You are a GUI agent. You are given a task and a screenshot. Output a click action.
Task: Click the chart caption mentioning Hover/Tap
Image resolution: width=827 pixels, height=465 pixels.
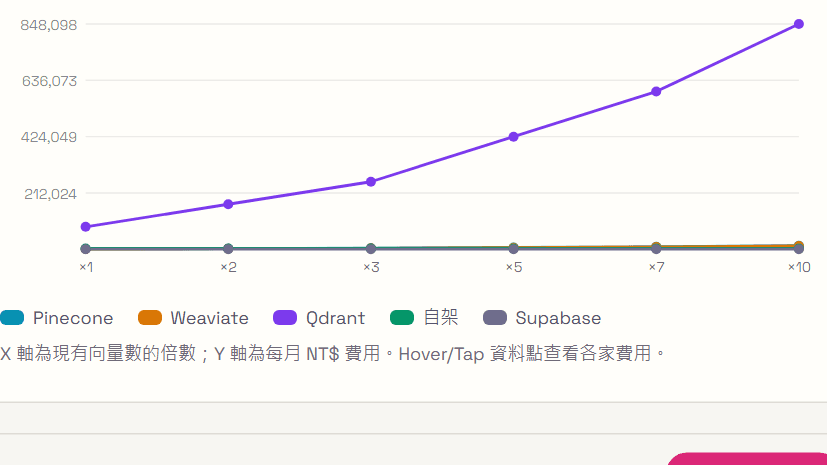(x=333, y=353)
